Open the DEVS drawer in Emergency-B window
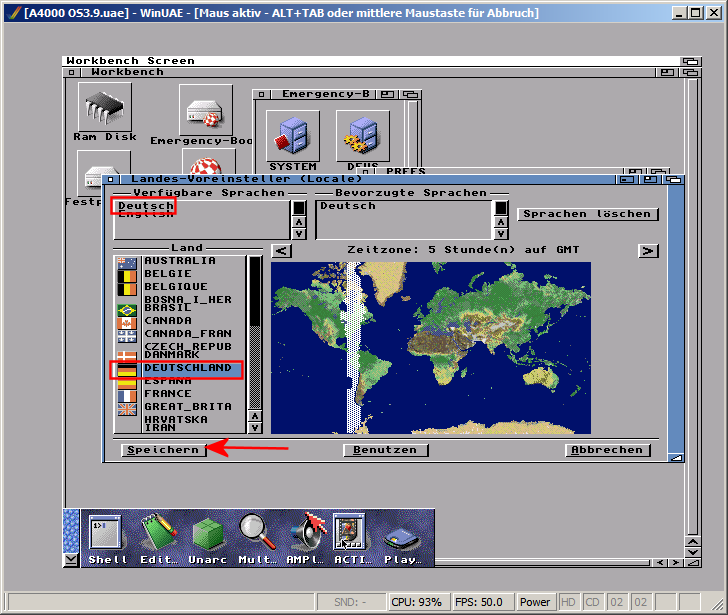This screenshot has width=728, height=615. tap(363, 136)
